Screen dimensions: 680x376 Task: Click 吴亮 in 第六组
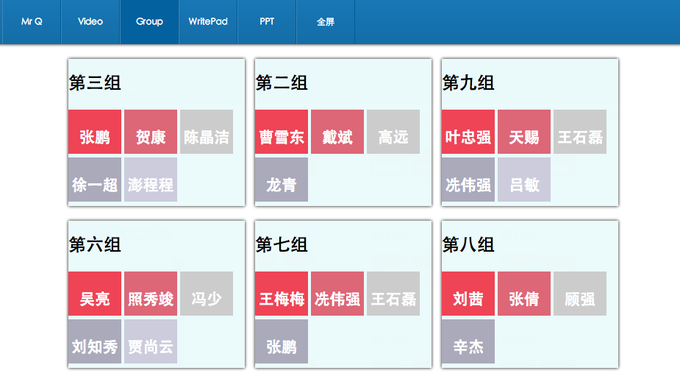click(95, 294)
